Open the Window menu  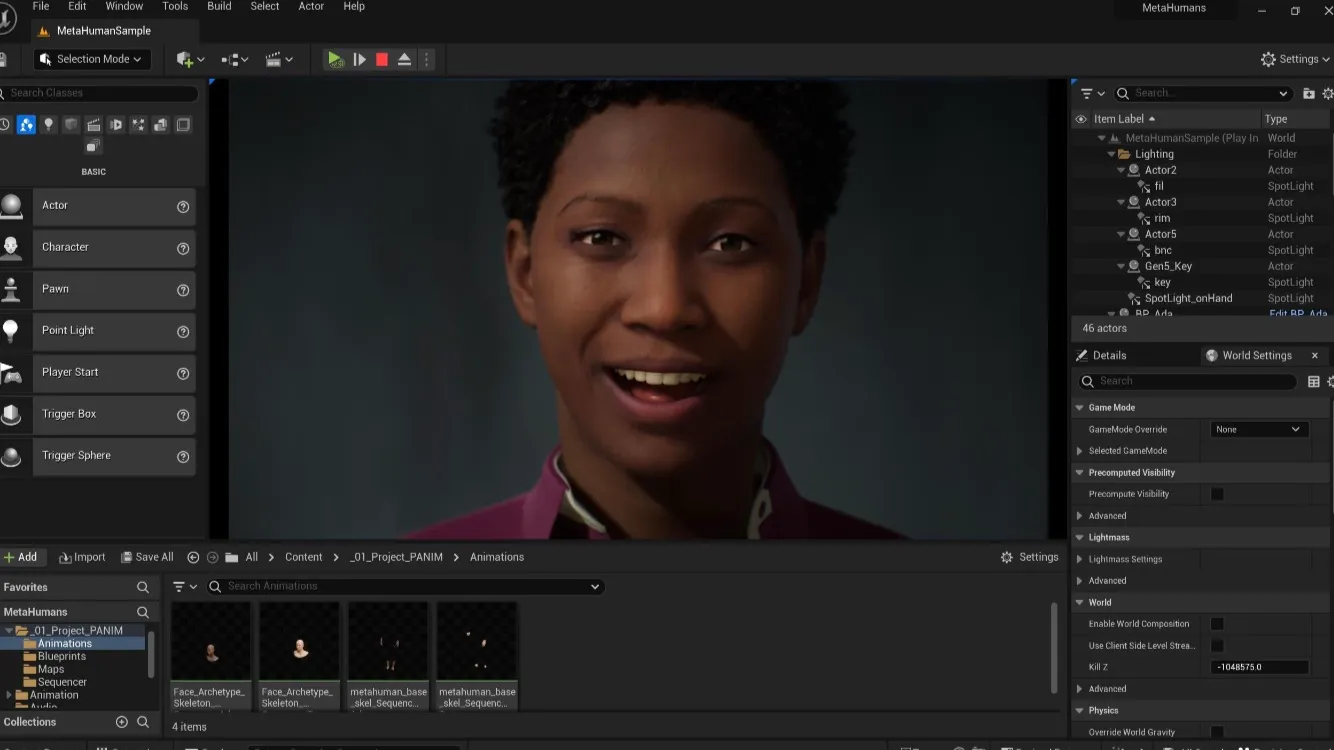[x=124, y=6]
